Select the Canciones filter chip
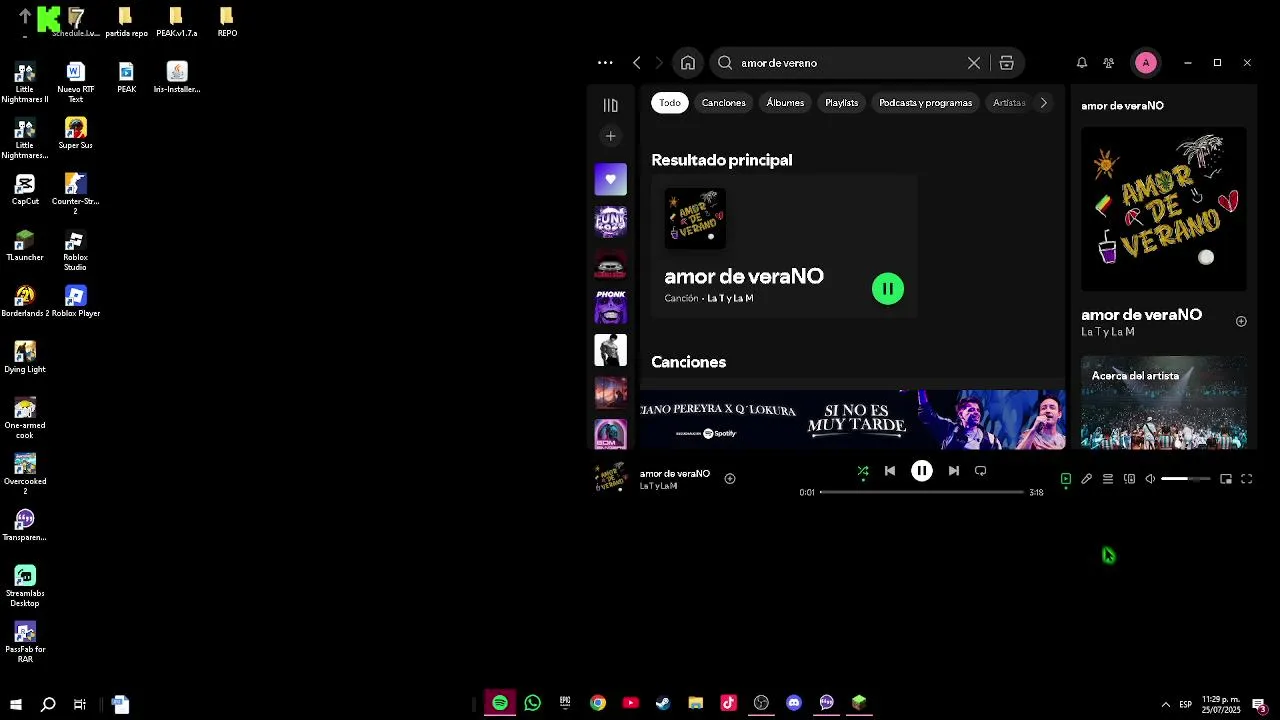Screen dimensions: 1280x720 [x=724, y=103]
